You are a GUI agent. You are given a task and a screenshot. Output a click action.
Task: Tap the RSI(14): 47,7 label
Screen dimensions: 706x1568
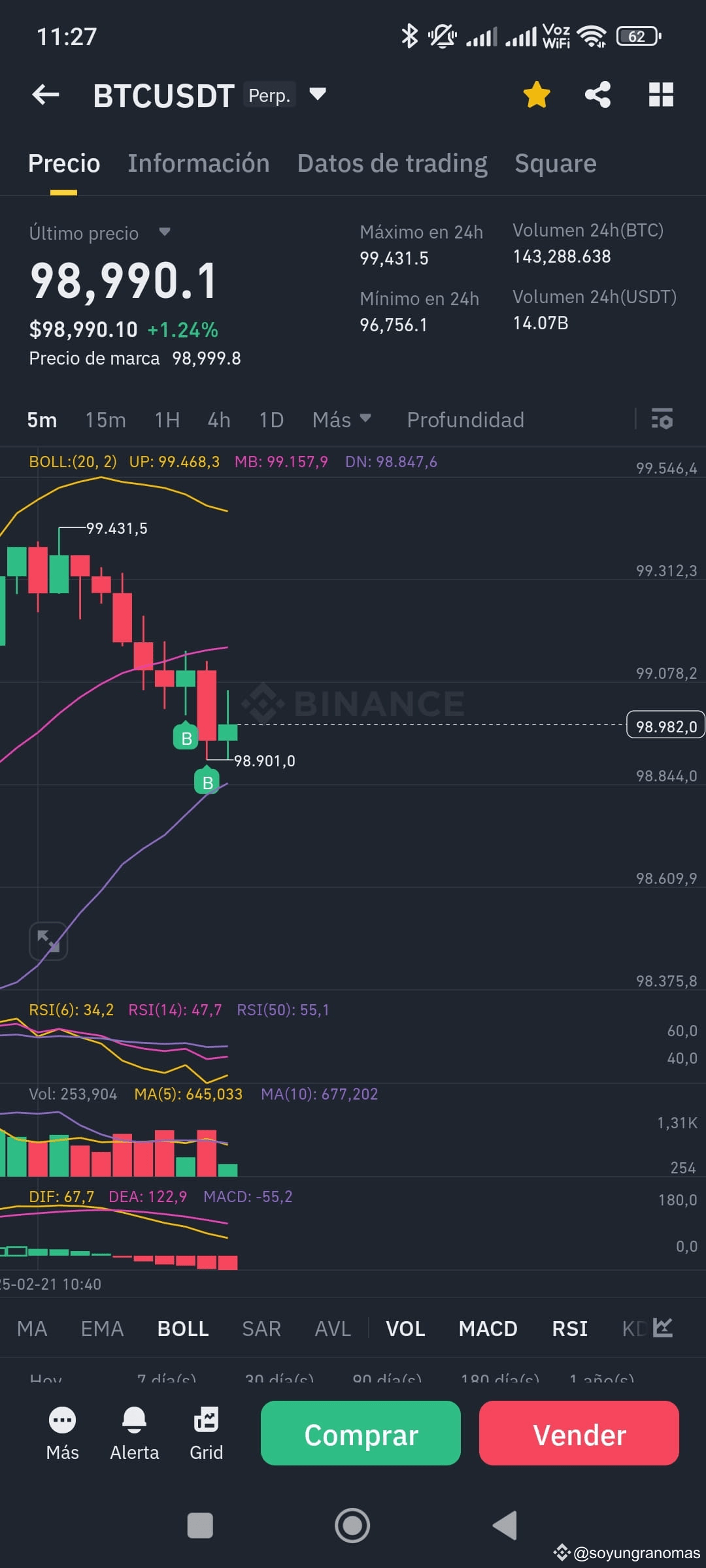click(x=175, y=1010)
